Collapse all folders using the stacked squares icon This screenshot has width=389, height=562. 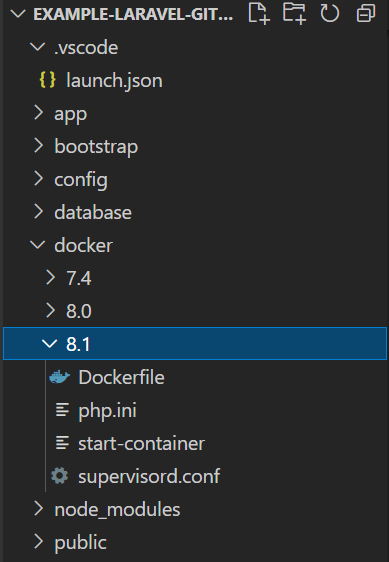(366, 14)
